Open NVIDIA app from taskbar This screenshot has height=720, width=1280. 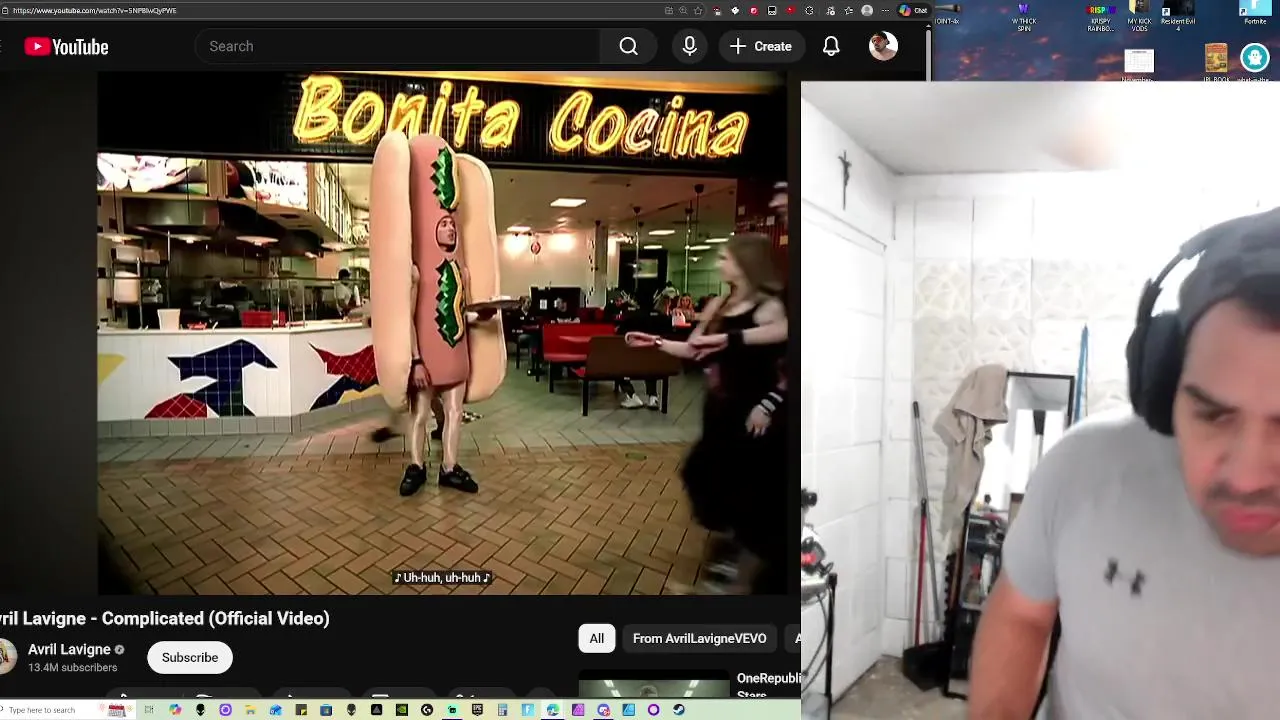(x=402, y=710)
